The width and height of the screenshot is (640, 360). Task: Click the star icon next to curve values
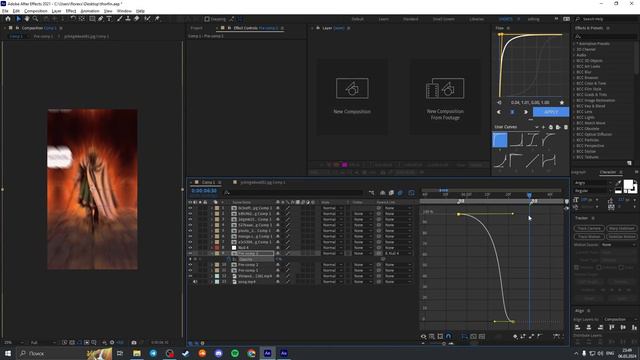pos(562,102)
